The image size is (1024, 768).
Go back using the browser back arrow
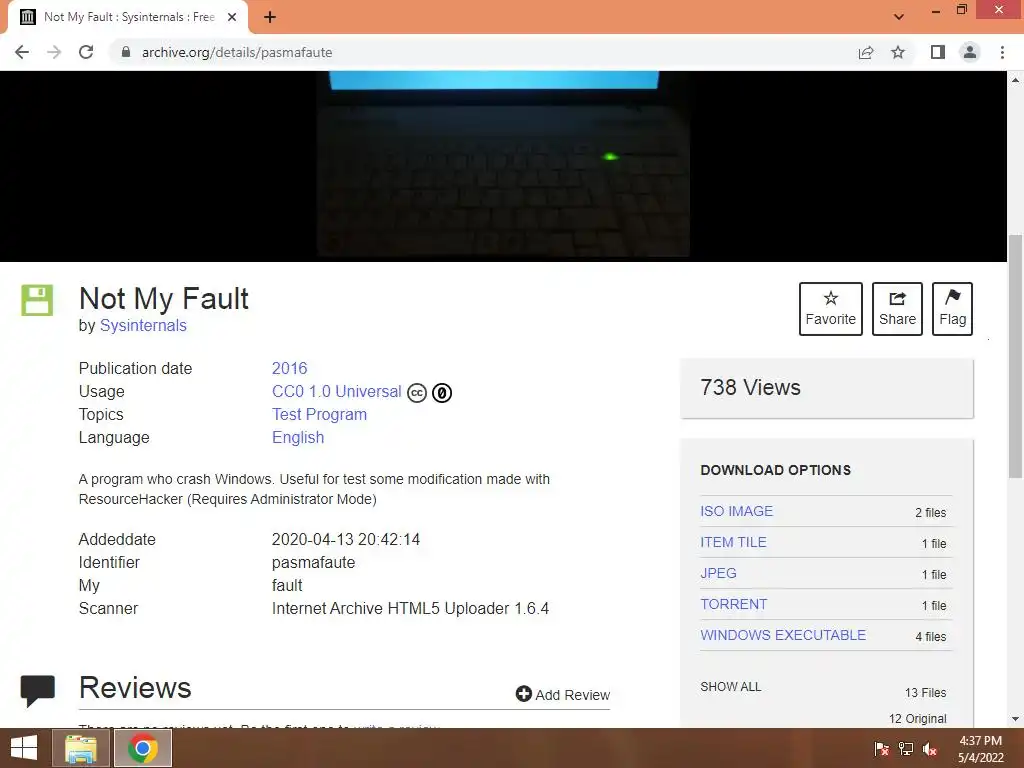point(22,52)
